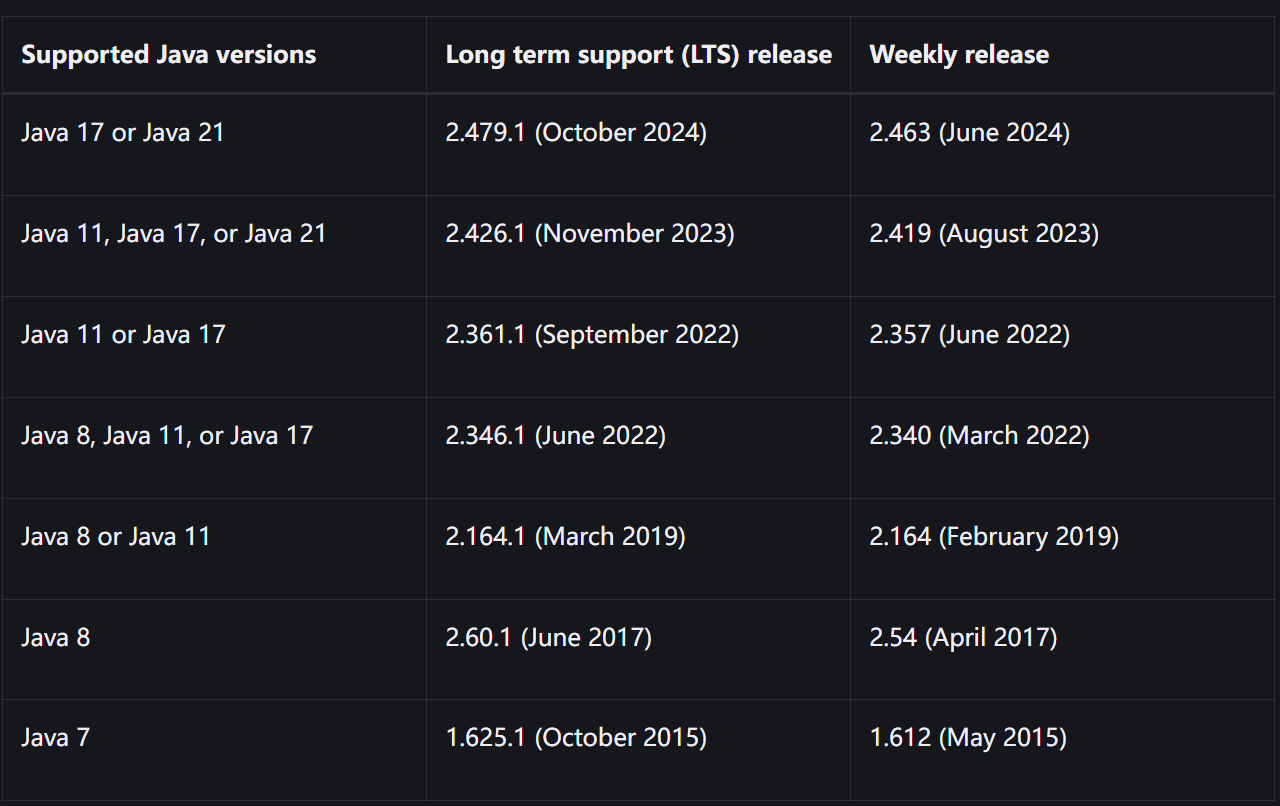Click the '2.426.1 (November 2023)' cell
Screen dimensions: 1280x806
pyautogui.click(x=590, y=234)
